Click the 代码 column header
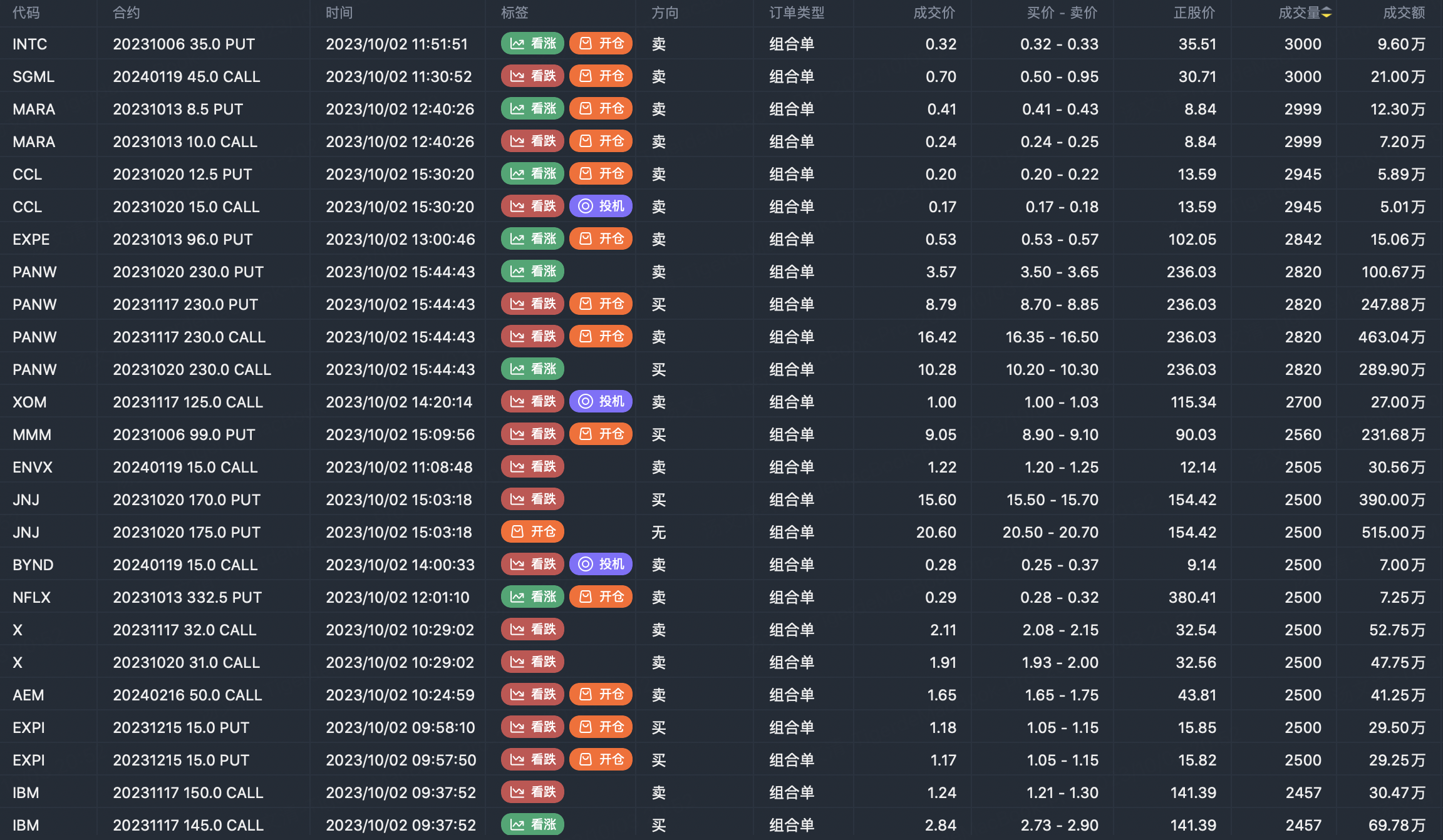 coord(26,13)
